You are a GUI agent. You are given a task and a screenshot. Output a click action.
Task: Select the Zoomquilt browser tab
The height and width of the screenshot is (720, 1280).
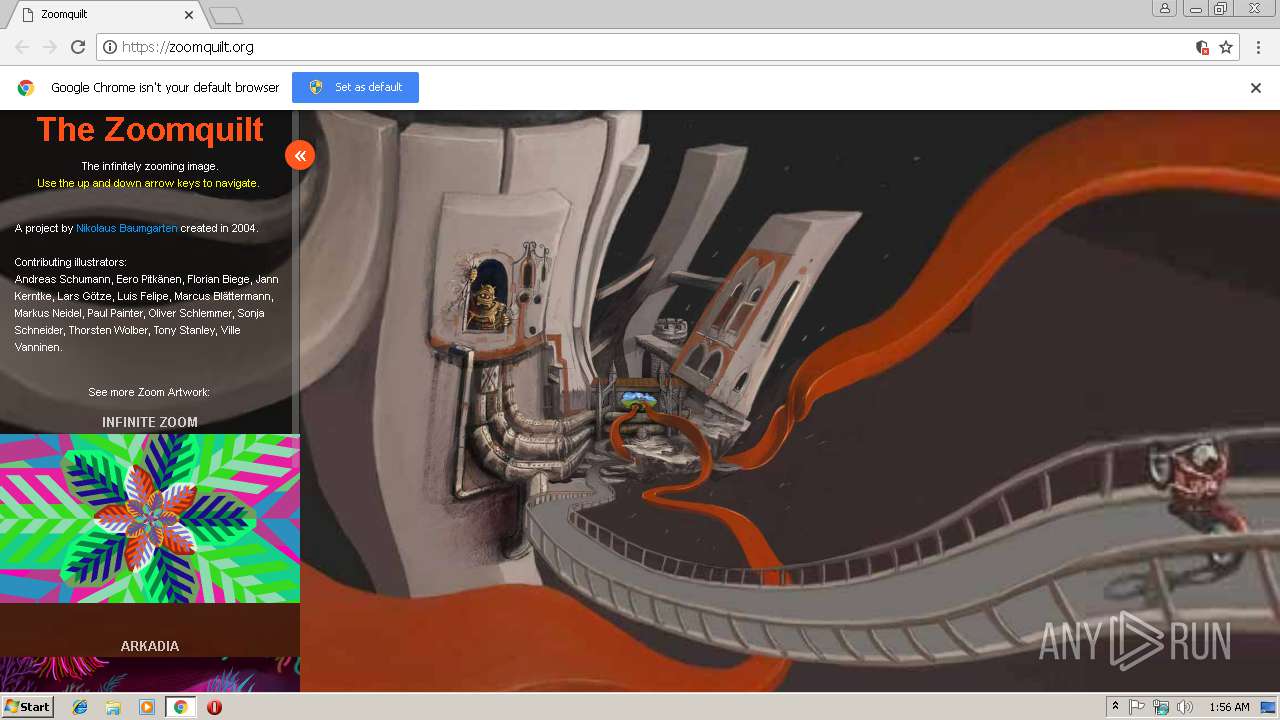[x=103, y=15]
